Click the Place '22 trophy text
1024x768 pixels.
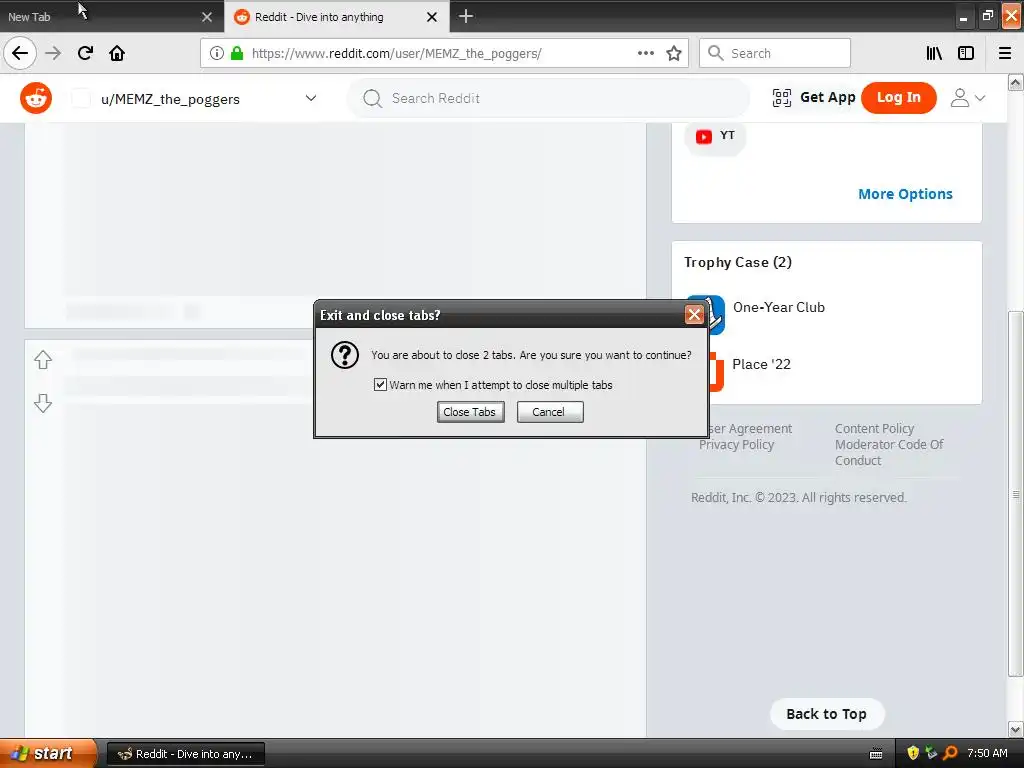coord(761,364)
